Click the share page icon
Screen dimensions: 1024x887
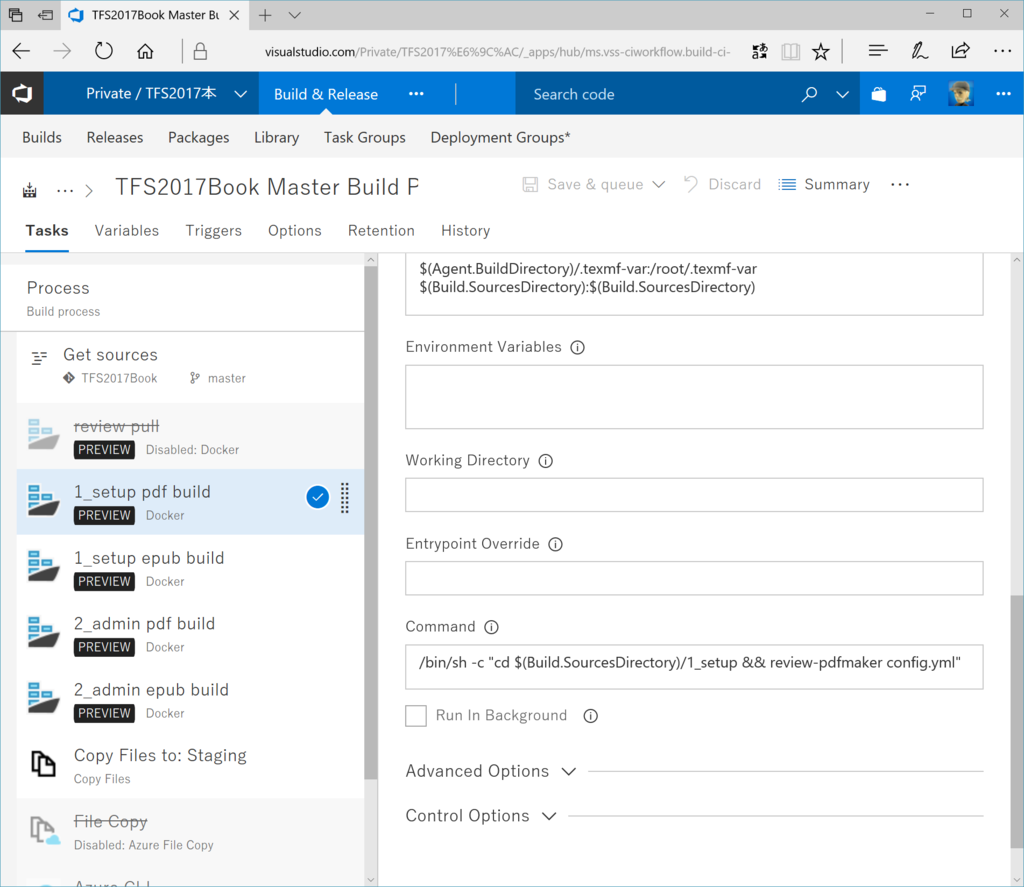click(961, 51)
